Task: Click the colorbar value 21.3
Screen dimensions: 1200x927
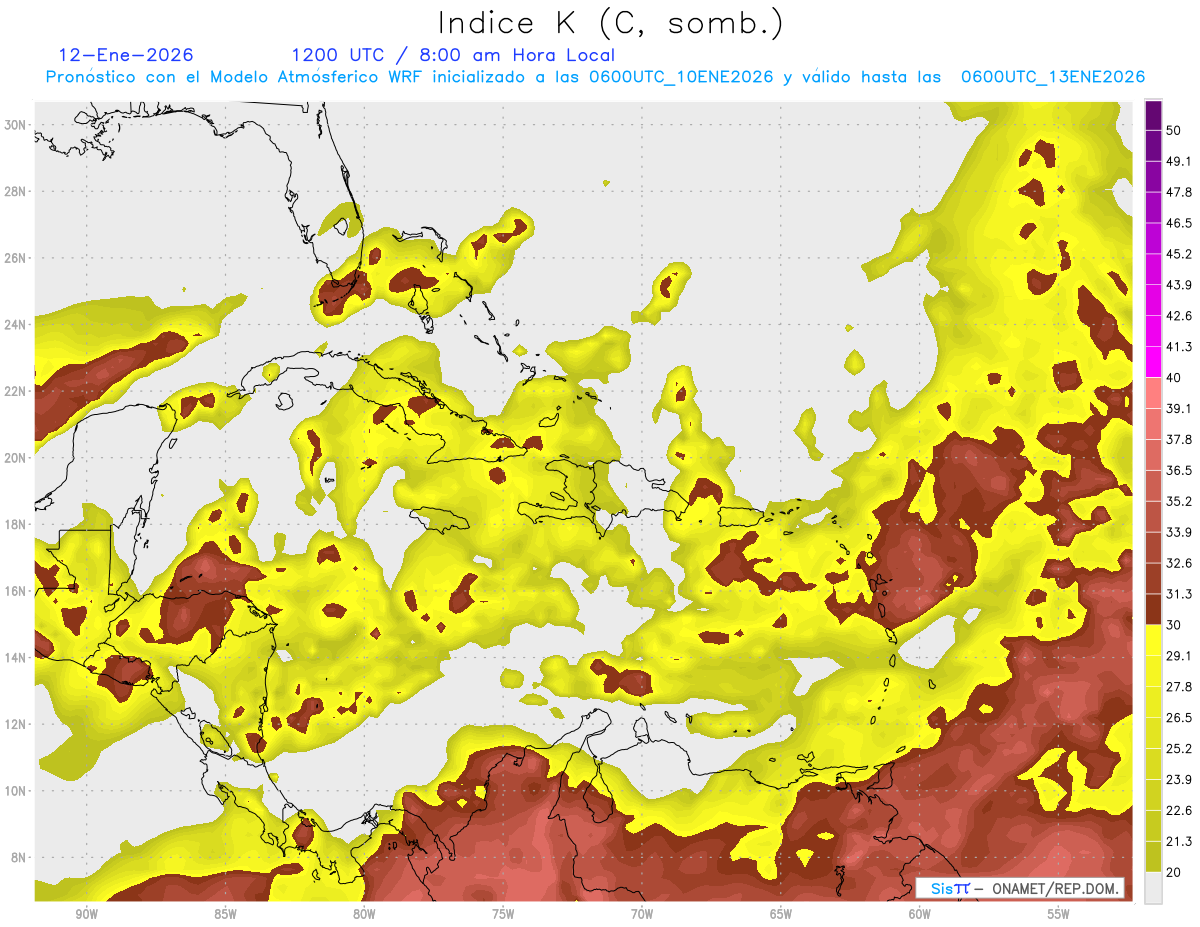Action: tap(1178, 842)
